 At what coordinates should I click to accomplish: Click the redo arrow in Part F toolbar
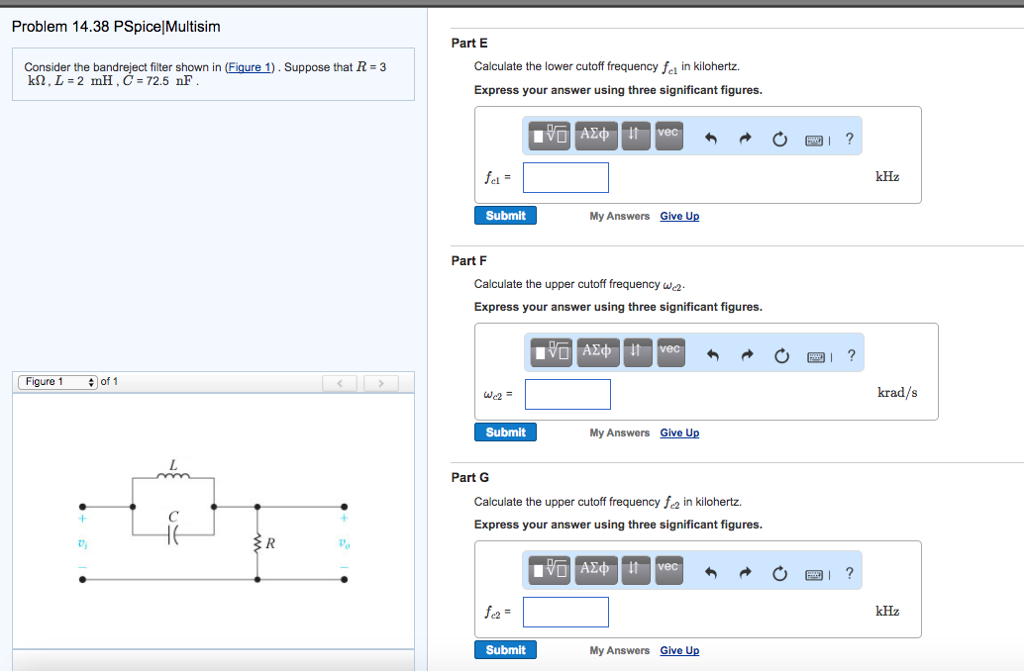pyautogui.click(x=747, y=354)
